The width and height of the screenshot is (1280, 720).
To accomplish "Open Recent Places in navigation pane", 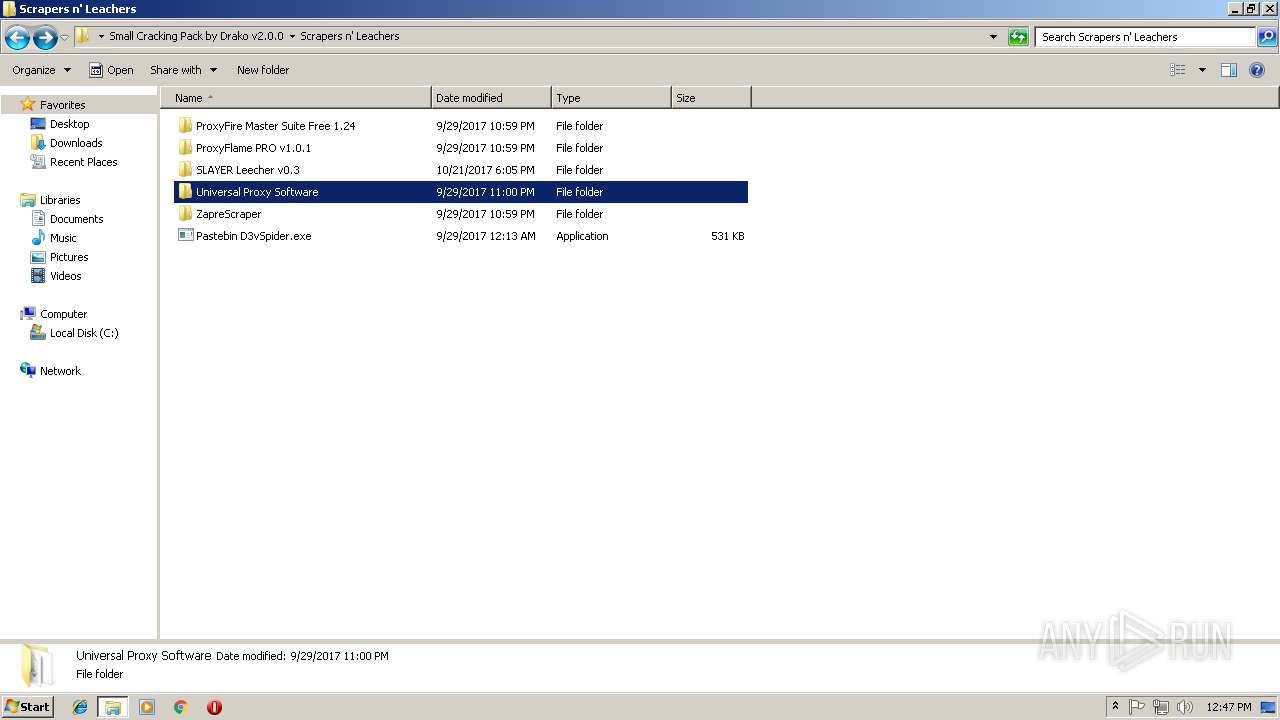I will pyautogui.click(x=83, y=162).
